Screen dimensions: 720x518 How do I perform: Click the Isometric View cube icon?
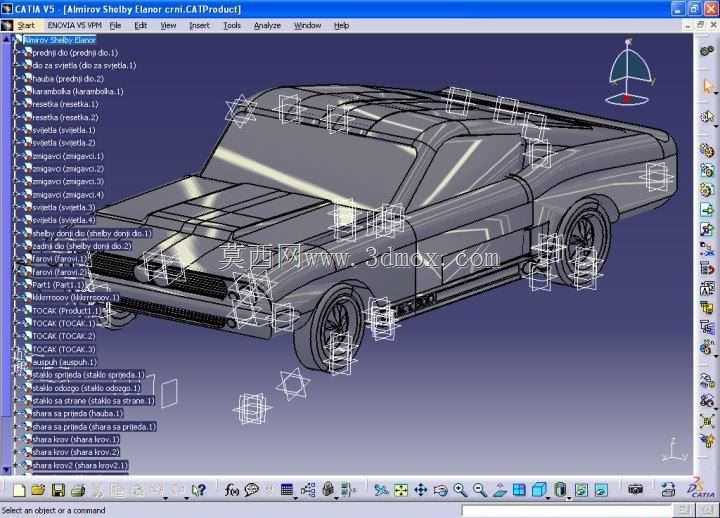pyautogui.click(x=539, y=490)
